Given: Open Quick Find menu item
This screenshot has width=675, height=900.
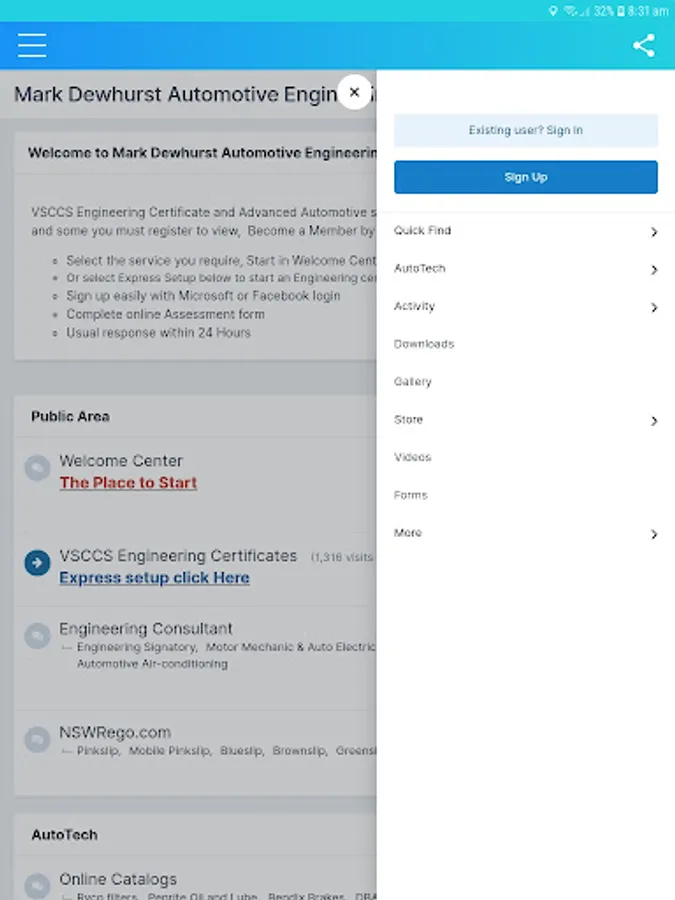Looking at the screenshot, I should pos(422,231).
